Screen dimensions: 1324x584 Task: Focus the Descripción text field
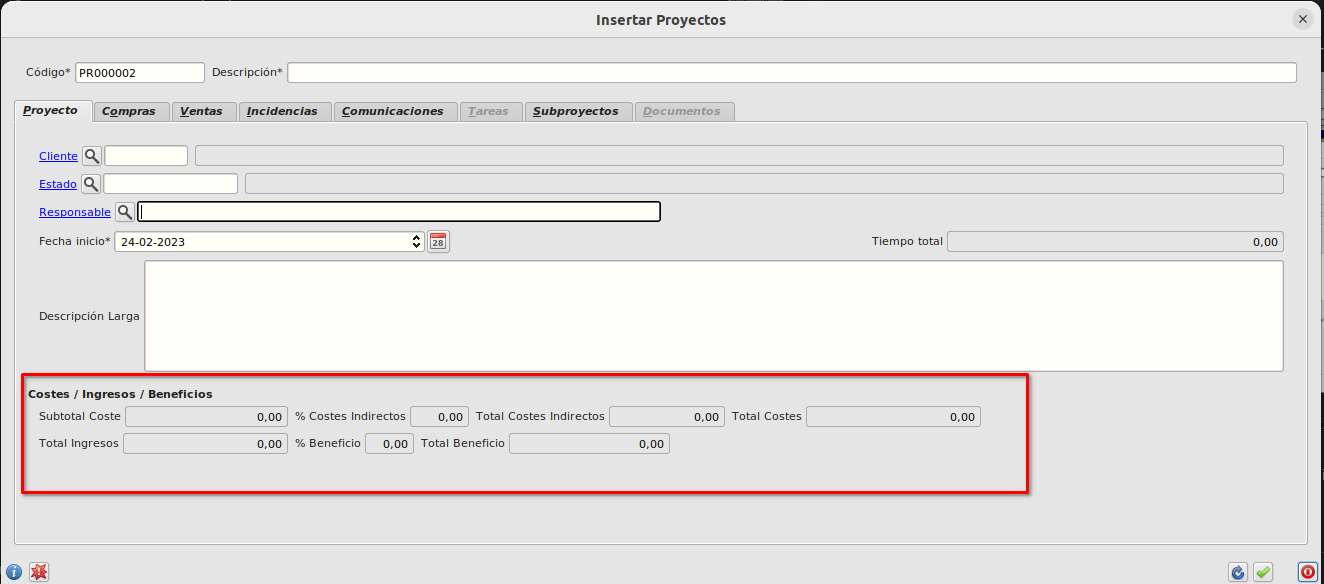(792, 73)
